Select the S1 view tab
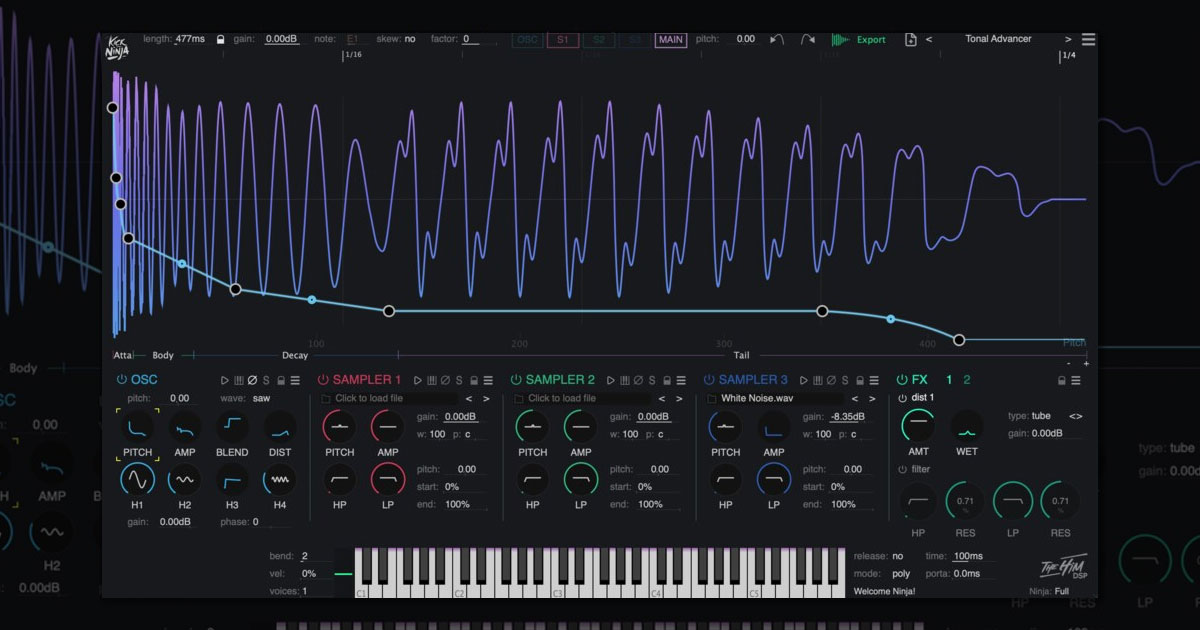Screen dimensions: 1200x630 [x=562, y=40]
